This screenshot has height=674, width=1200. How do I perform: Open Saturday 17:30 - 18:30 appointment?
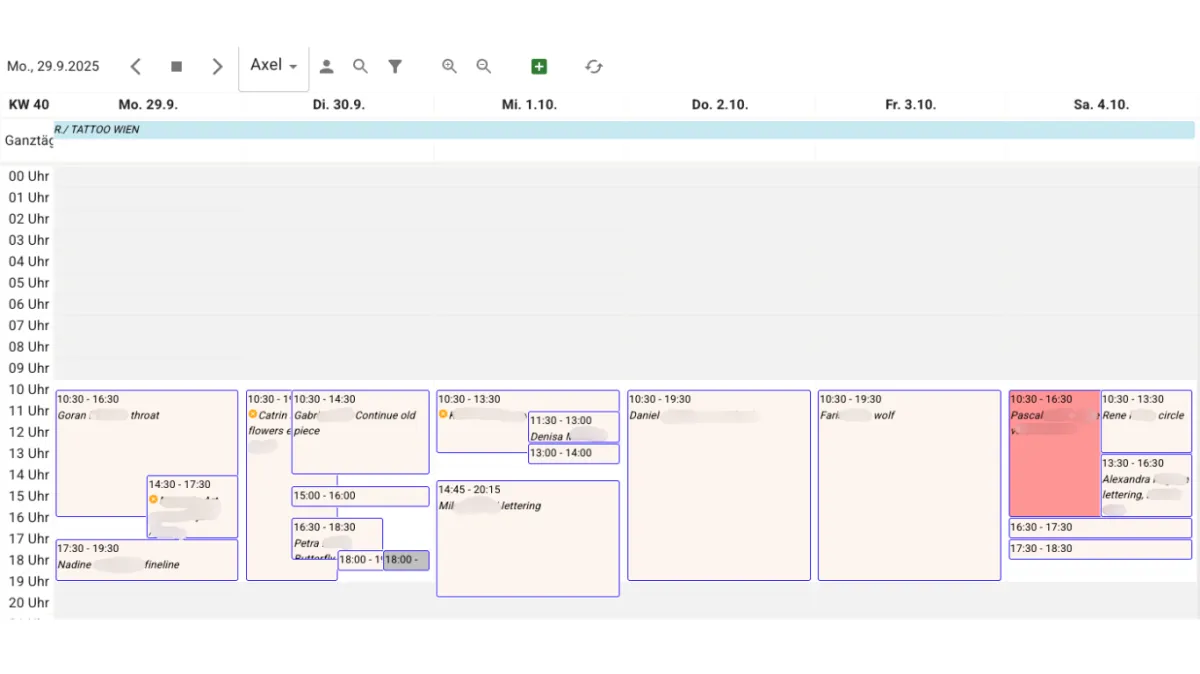point(1100,549)
